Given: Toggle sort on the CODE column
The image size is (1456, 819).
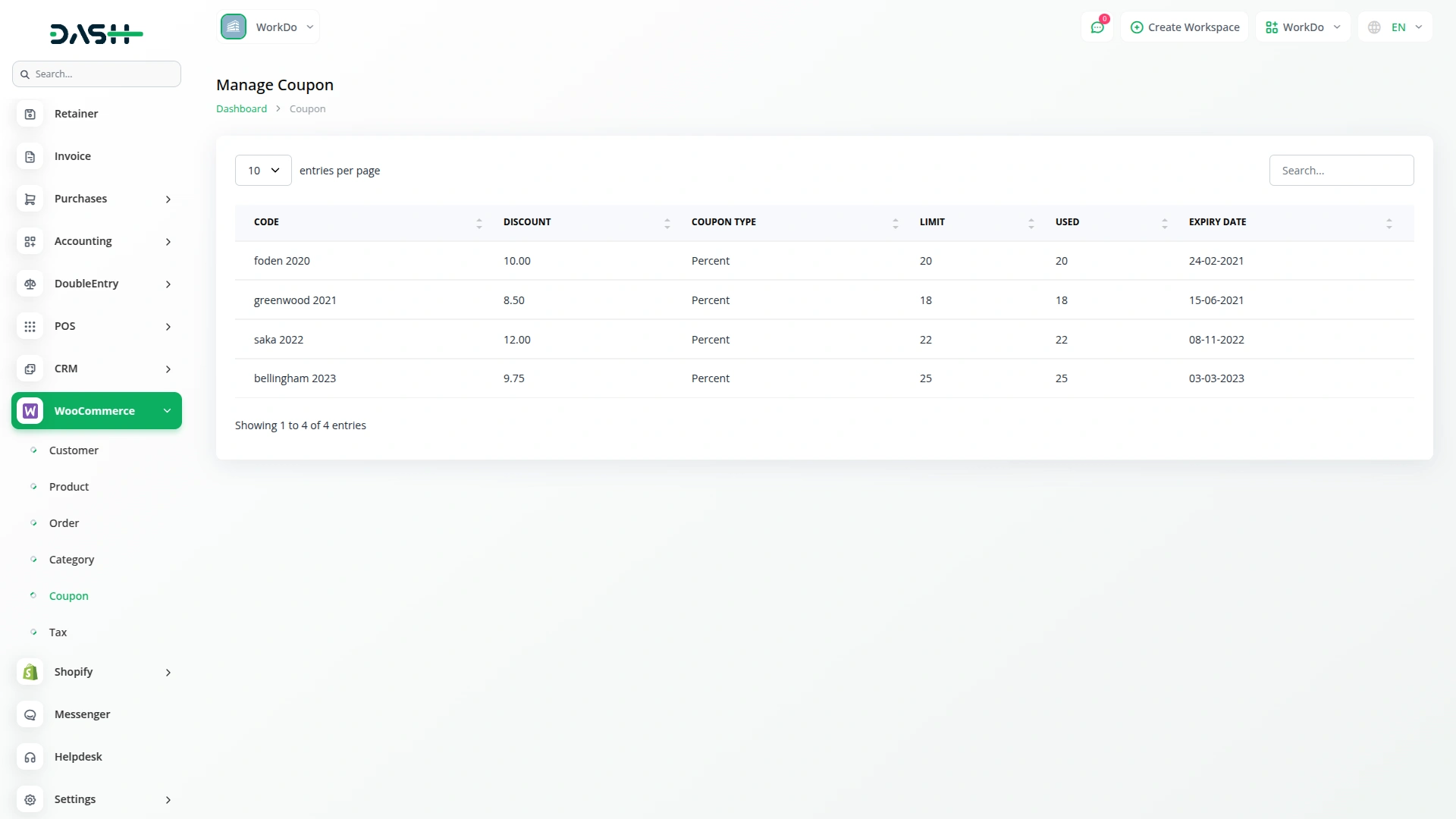Looking at the screenshot, I should tap(479, 222).
